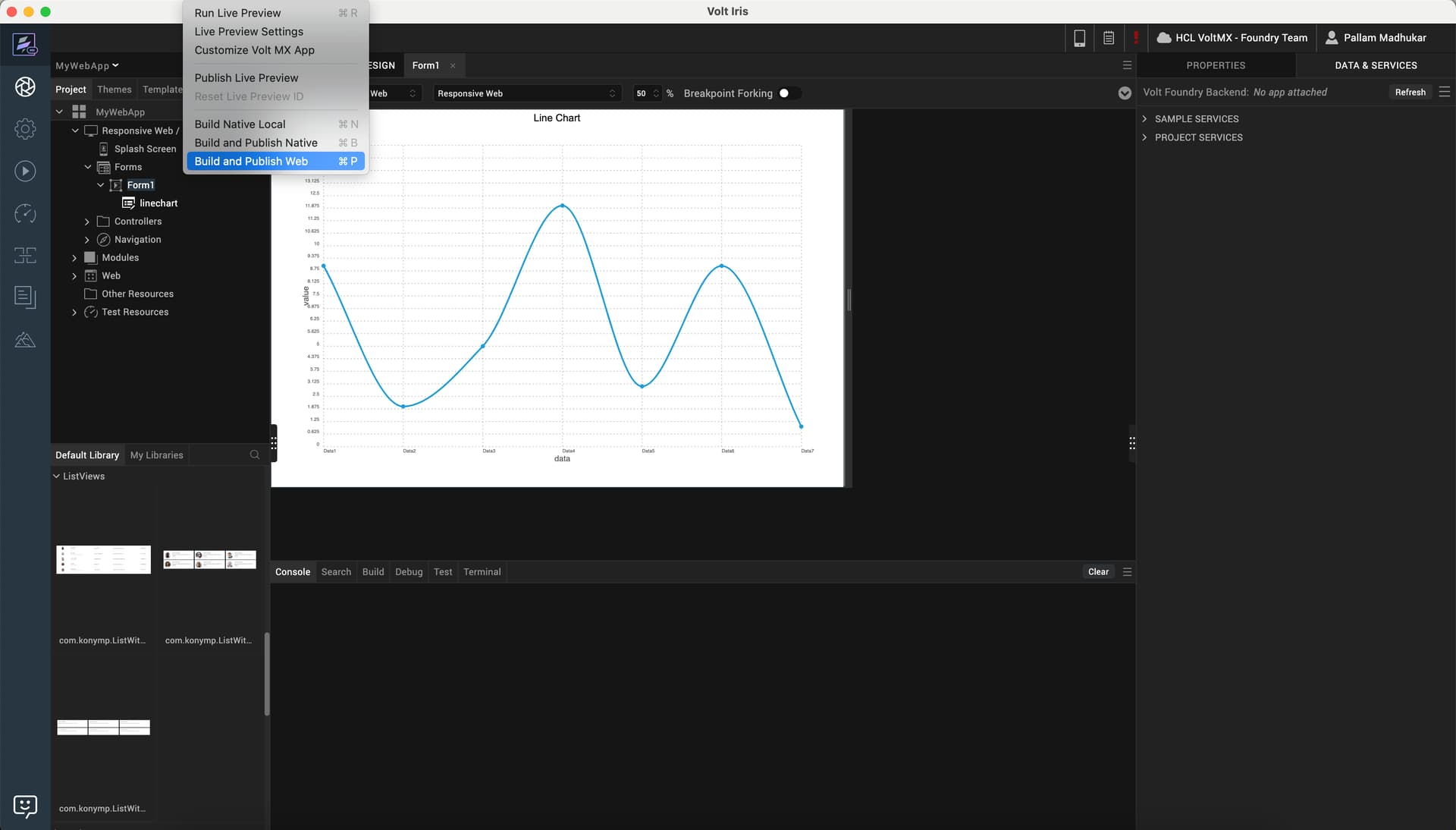Click the right panel collapse handle
The height and width of the screenshot is (830, 1456).
[1131, 443]
